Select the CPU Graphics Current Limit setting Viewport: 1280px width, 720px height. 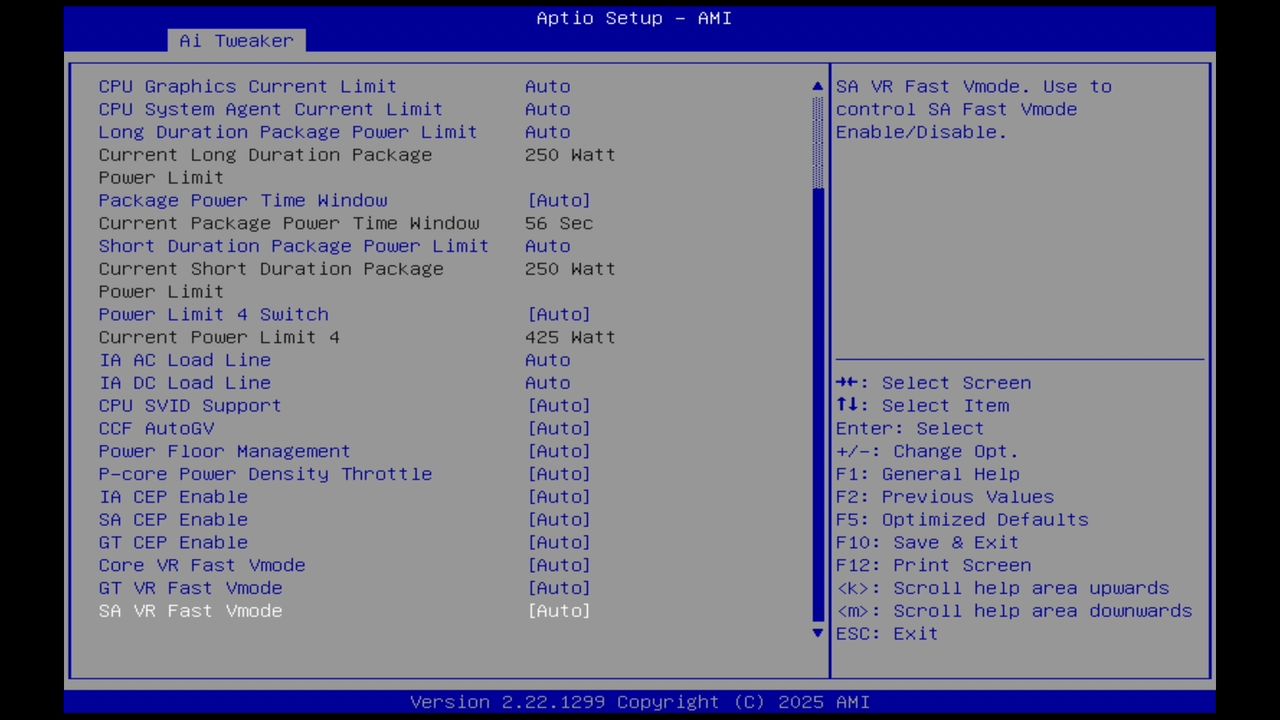point(247,86)
